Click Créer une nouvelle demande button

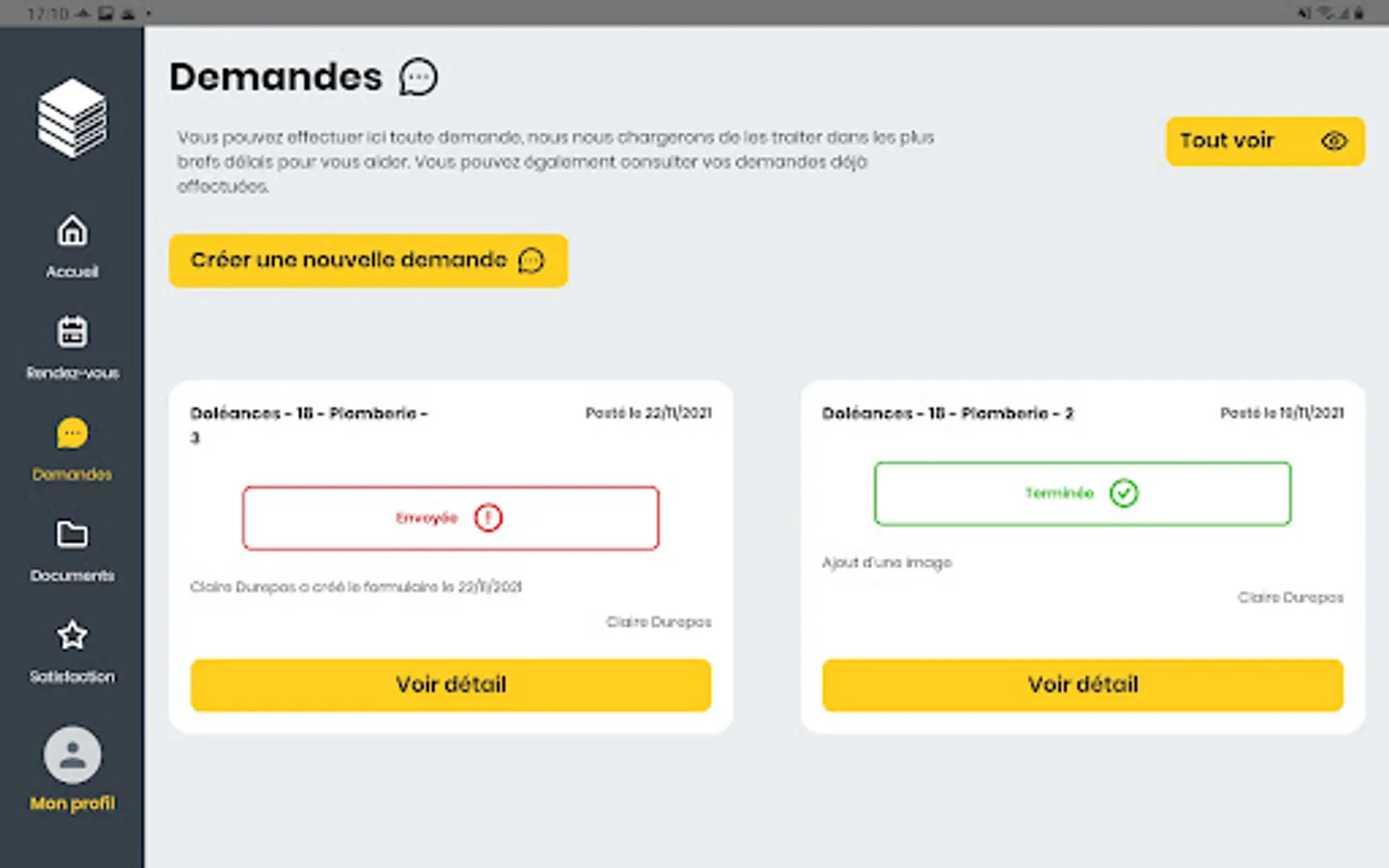tap(368, 260)
